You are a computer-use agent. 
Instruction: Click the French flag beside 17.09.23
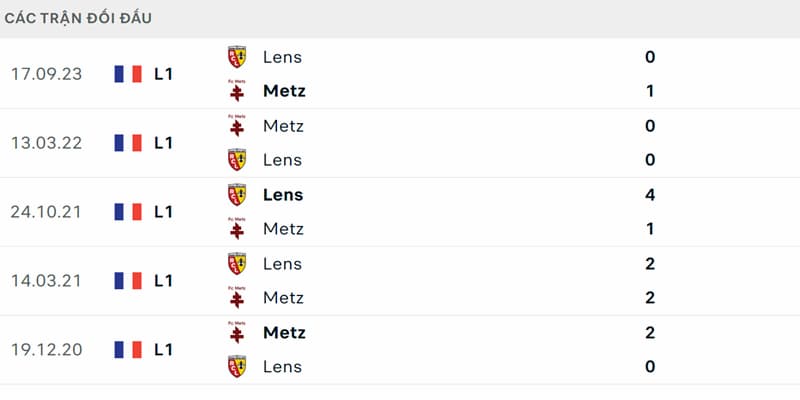[x=128, y=74]
